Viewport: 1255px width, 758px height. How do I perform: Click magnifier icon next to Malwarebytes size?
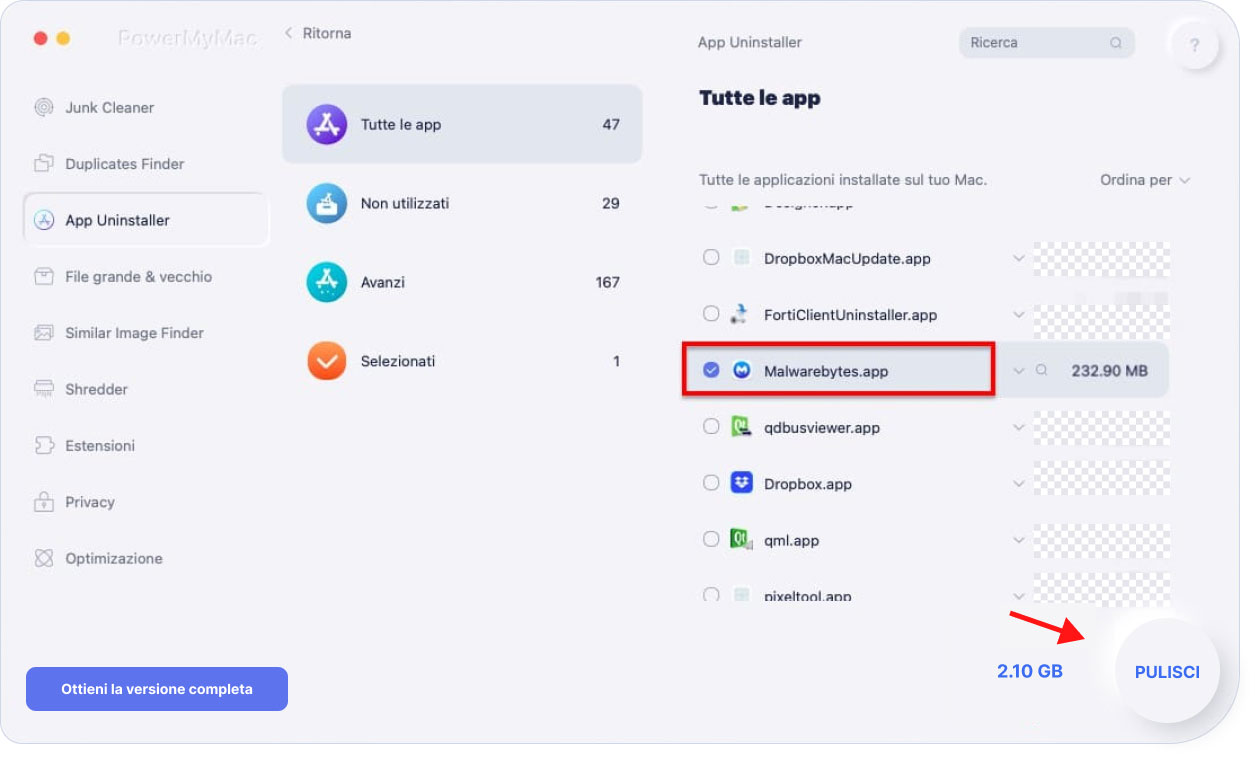(x=1041, y=371)
